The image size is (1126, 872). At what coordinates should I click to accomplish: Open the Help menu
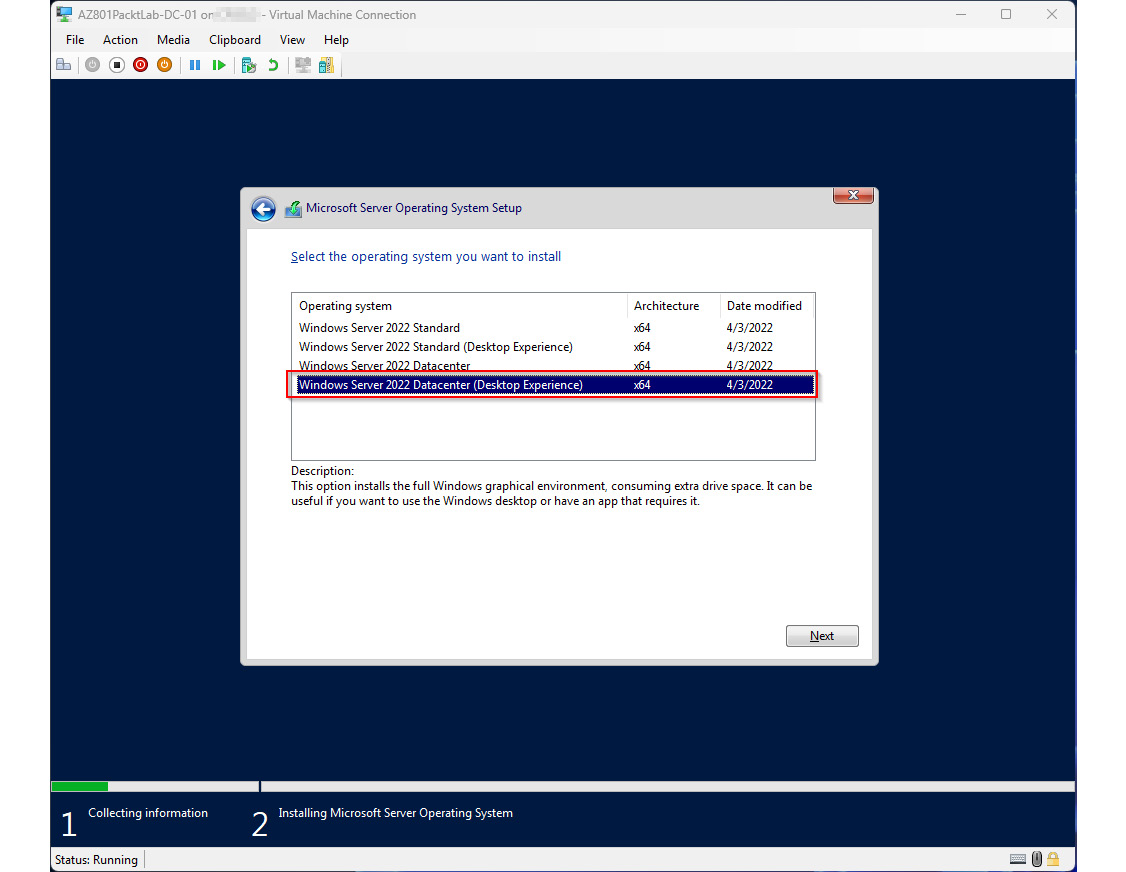(336, 40)
